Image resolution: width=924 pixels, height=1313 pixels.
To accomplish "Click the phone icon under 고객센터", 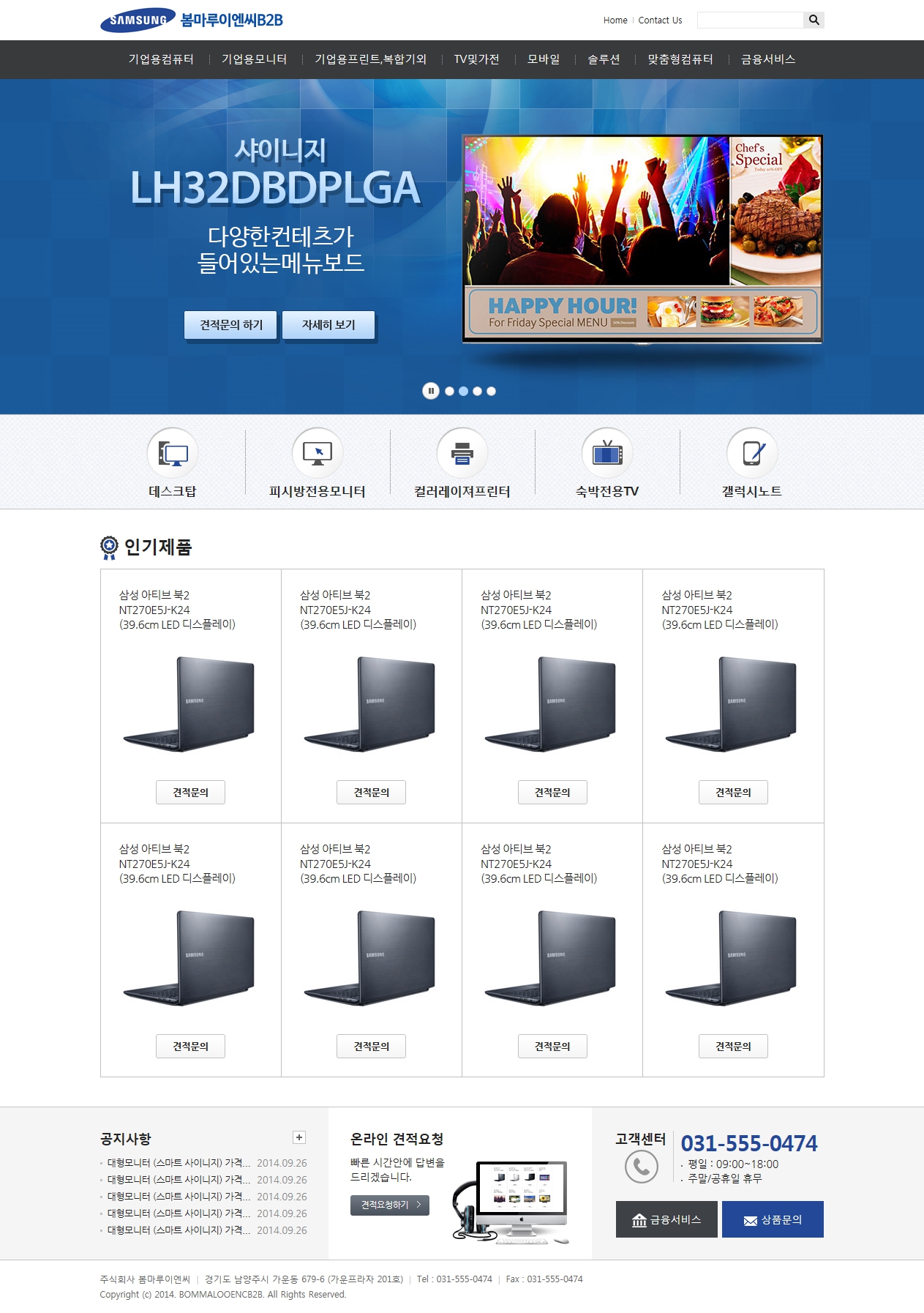I will (642, 1167).
